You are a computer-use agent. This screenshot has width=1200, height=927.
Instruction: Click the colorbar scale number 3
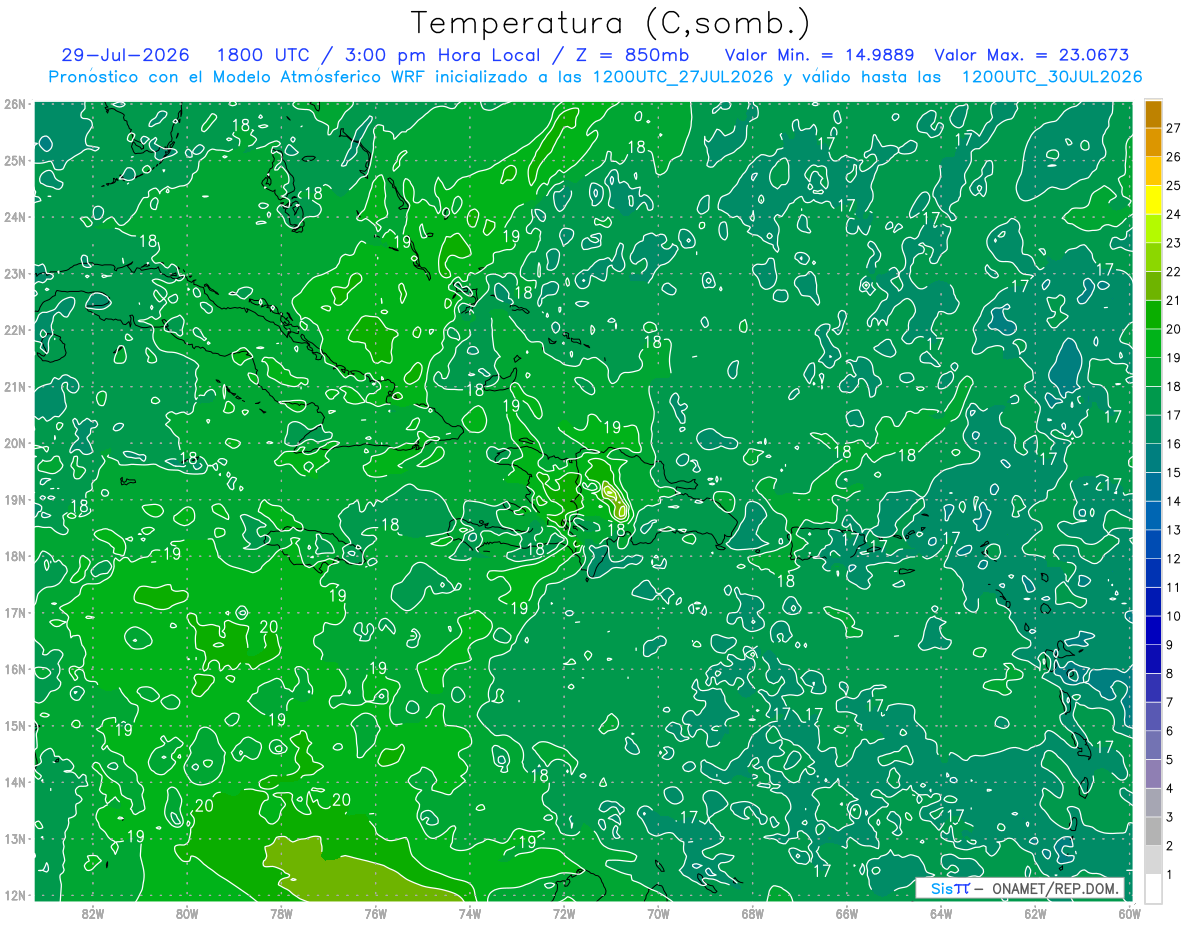coord(1170,818)
